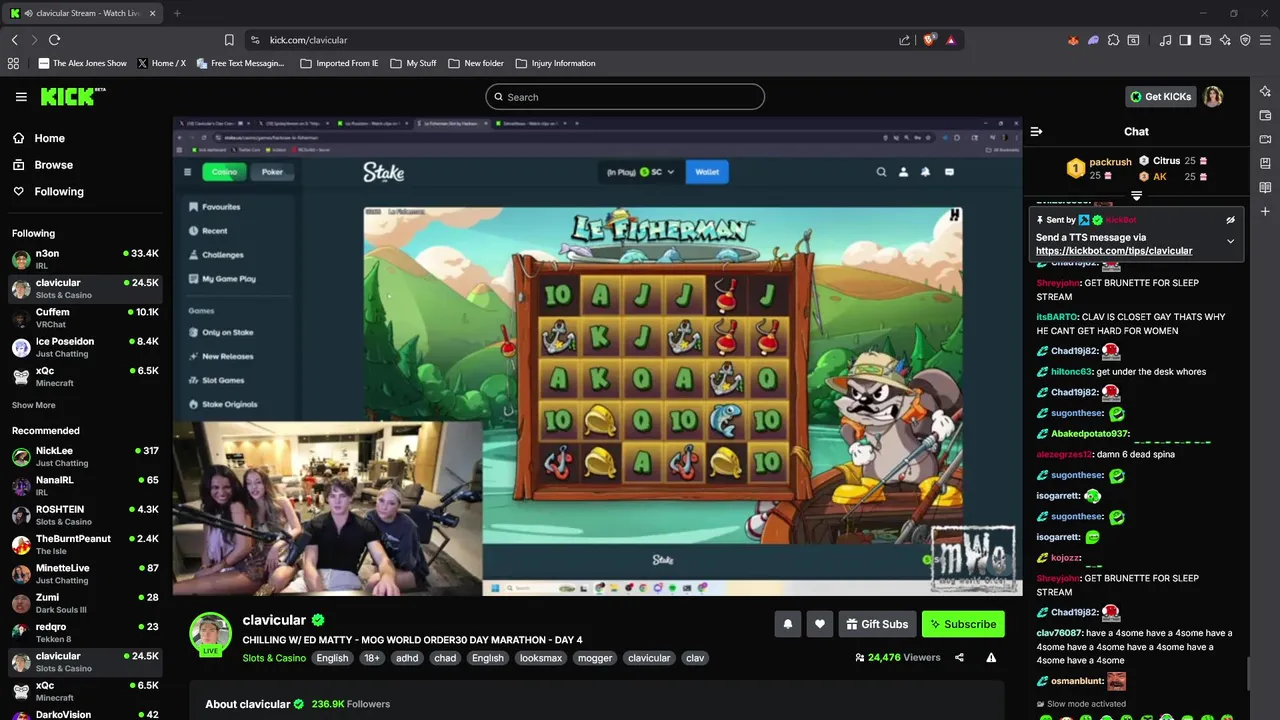This screenshot has width=1280, height=720.
Task: Click the adhd stream tag
Action: [x=407, y=658]
